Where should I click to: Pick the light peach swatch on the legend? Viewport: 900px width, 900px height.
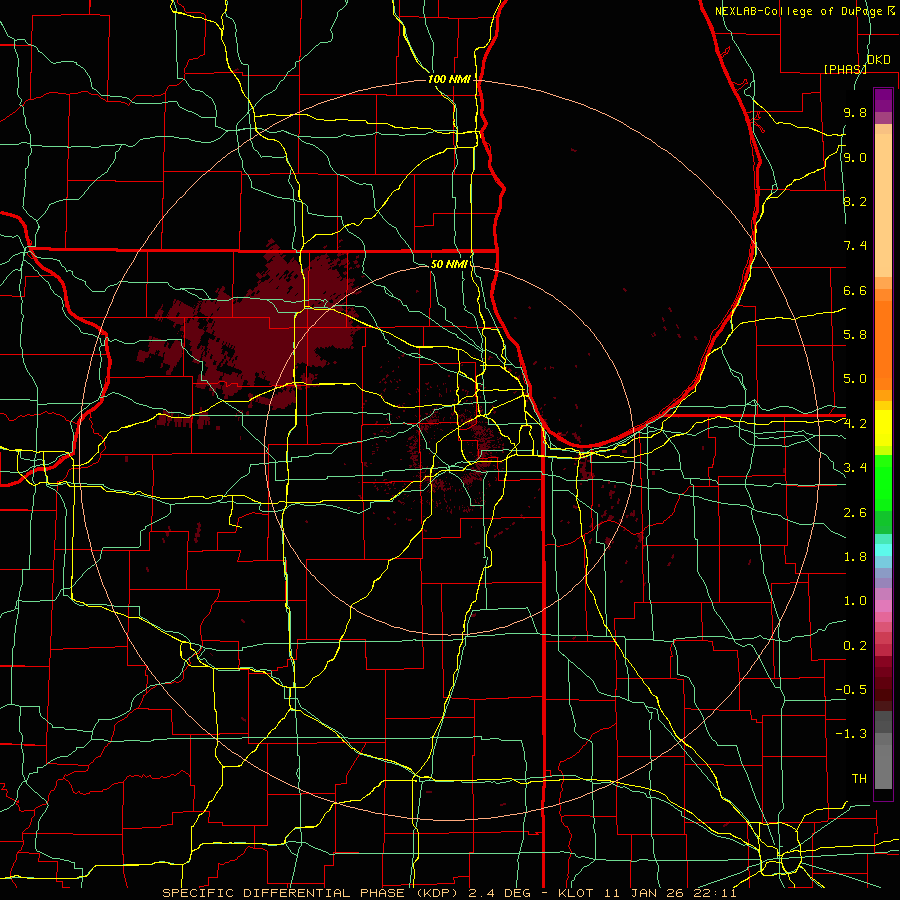tap(883, 207)
